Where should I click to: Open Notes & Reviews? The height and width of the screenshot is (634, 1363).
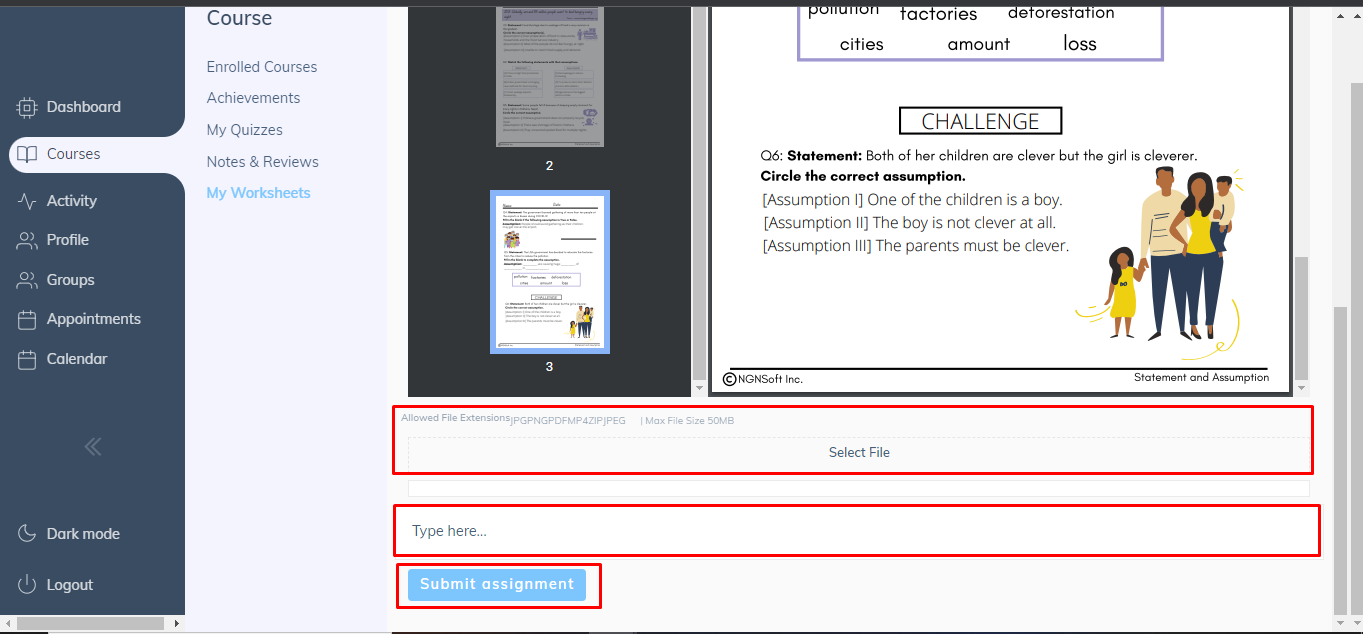click(x=262, y=162)
